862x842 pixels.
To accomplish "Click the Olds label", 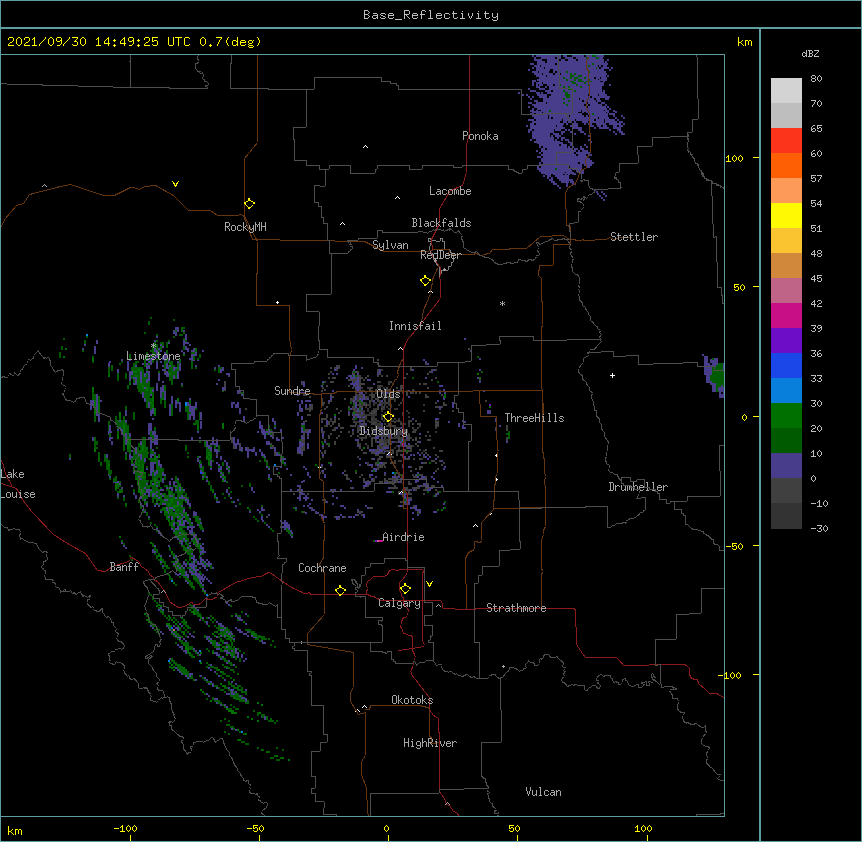I will [x=388, y=394].
